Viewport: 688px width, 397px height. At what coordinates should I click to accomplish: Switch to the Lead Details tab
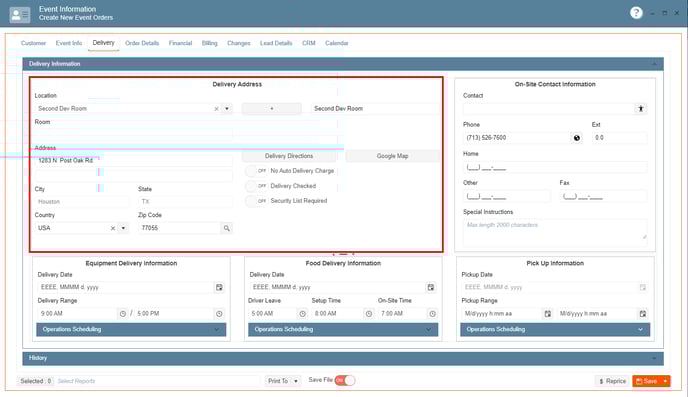coord(276,43)
